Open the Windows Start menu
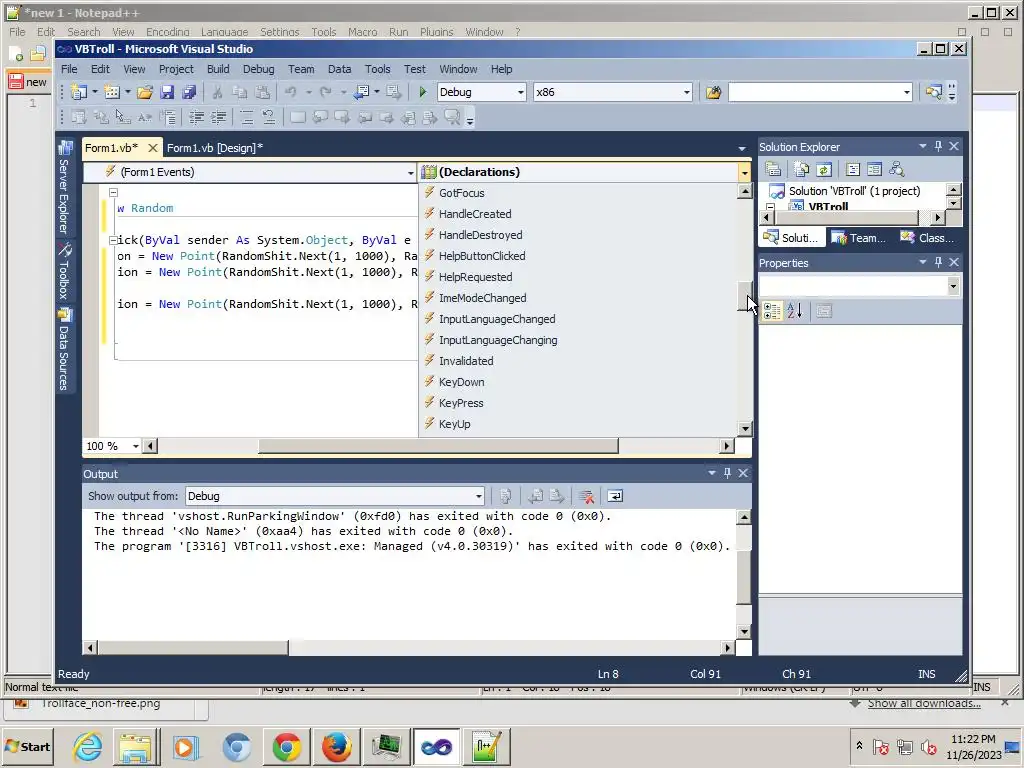This screenshot has height=768, width=1024. (x=27, y=747)
